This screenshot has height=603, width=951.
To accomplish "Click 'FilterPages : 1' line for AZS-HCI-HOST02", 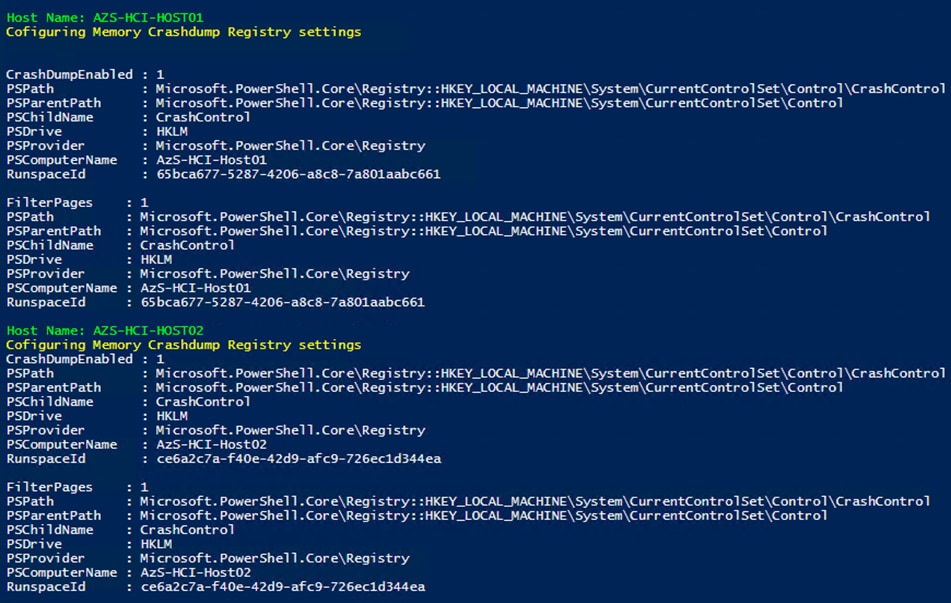I will click(78, 487).
